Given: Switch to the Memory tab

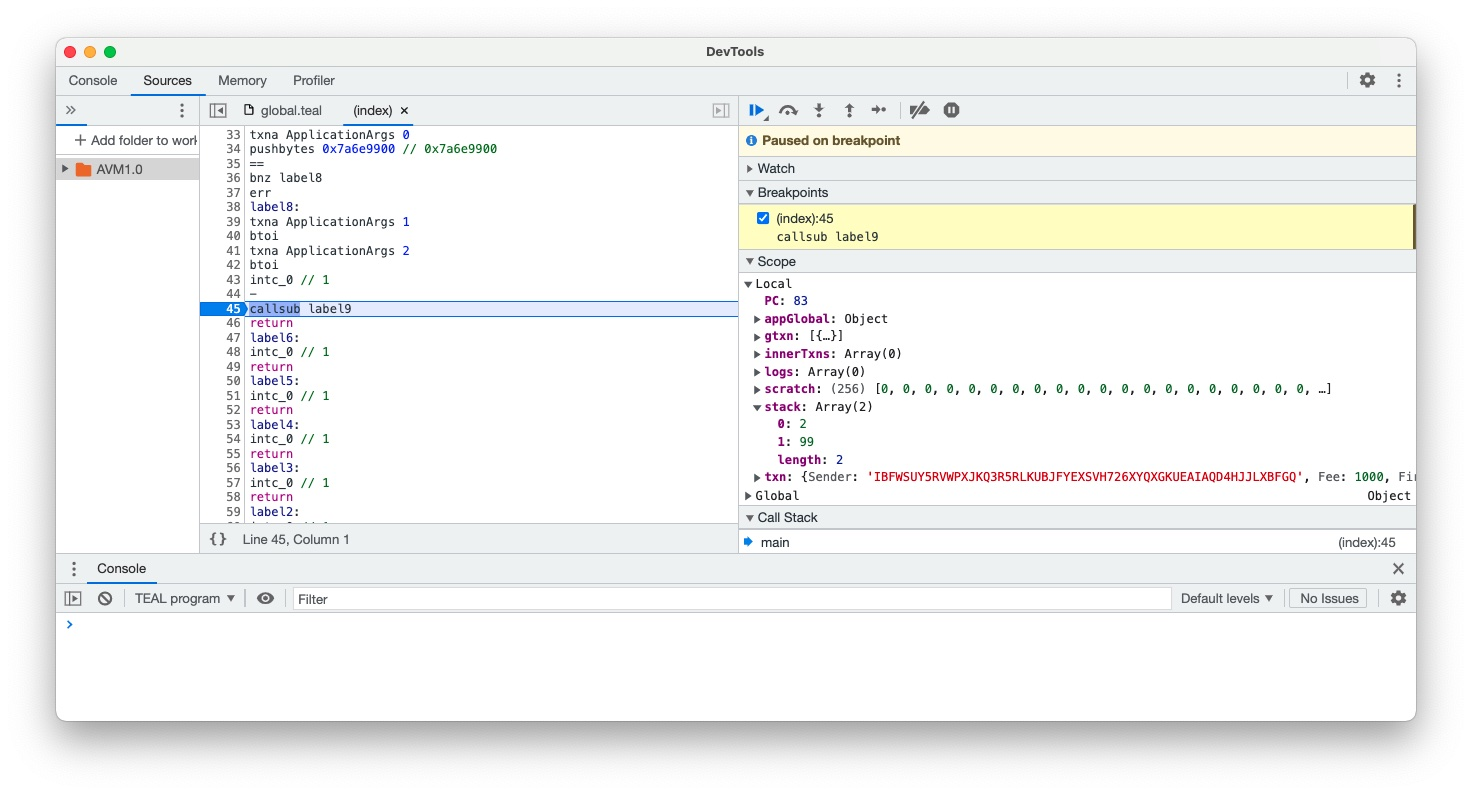Looking at the screenshot, I should 242,81.
